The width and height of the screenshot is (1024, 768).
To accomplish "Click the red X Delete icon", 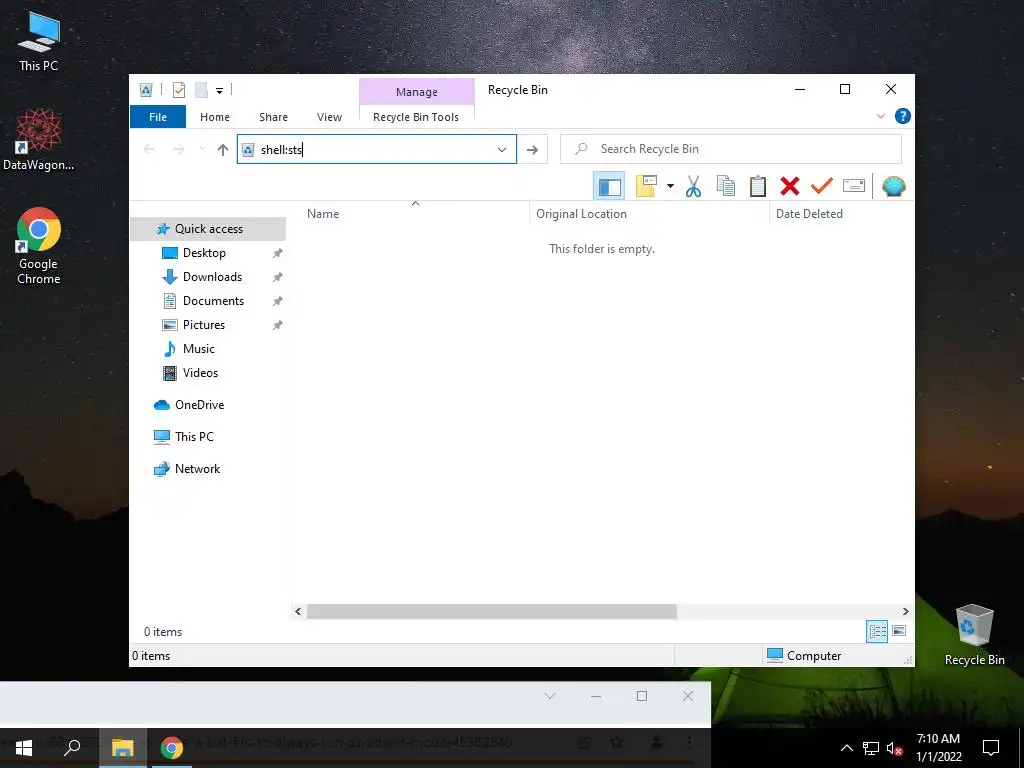I will (790, 187).
